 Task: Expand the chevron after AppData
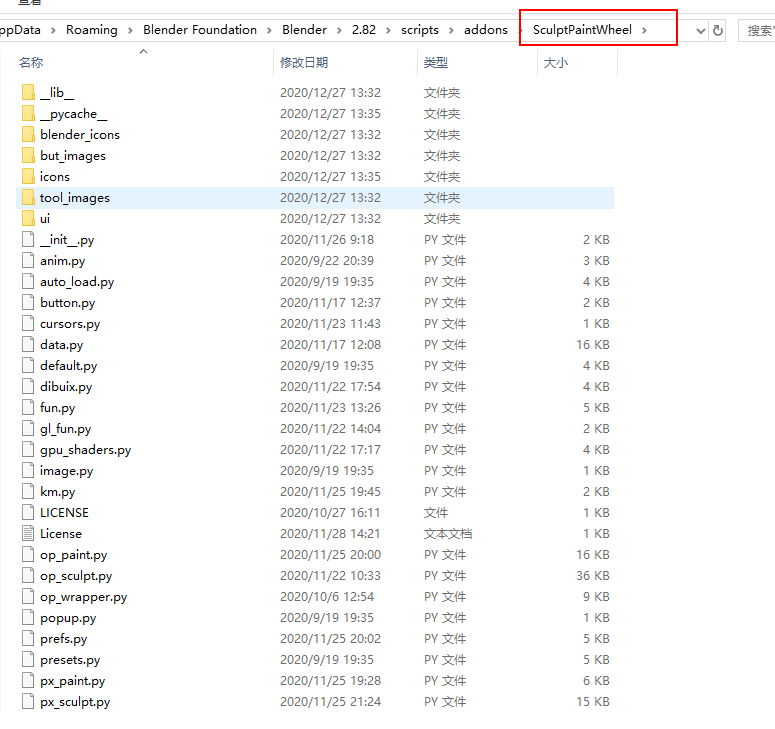53,30
